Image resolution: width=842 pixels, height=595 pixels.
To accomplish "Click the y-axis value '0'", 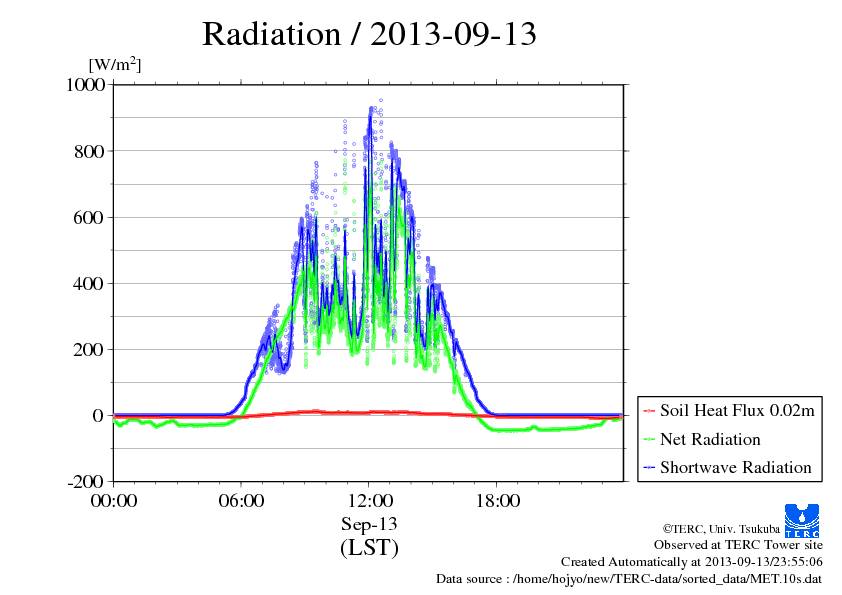I will click(x=98, y=416).
